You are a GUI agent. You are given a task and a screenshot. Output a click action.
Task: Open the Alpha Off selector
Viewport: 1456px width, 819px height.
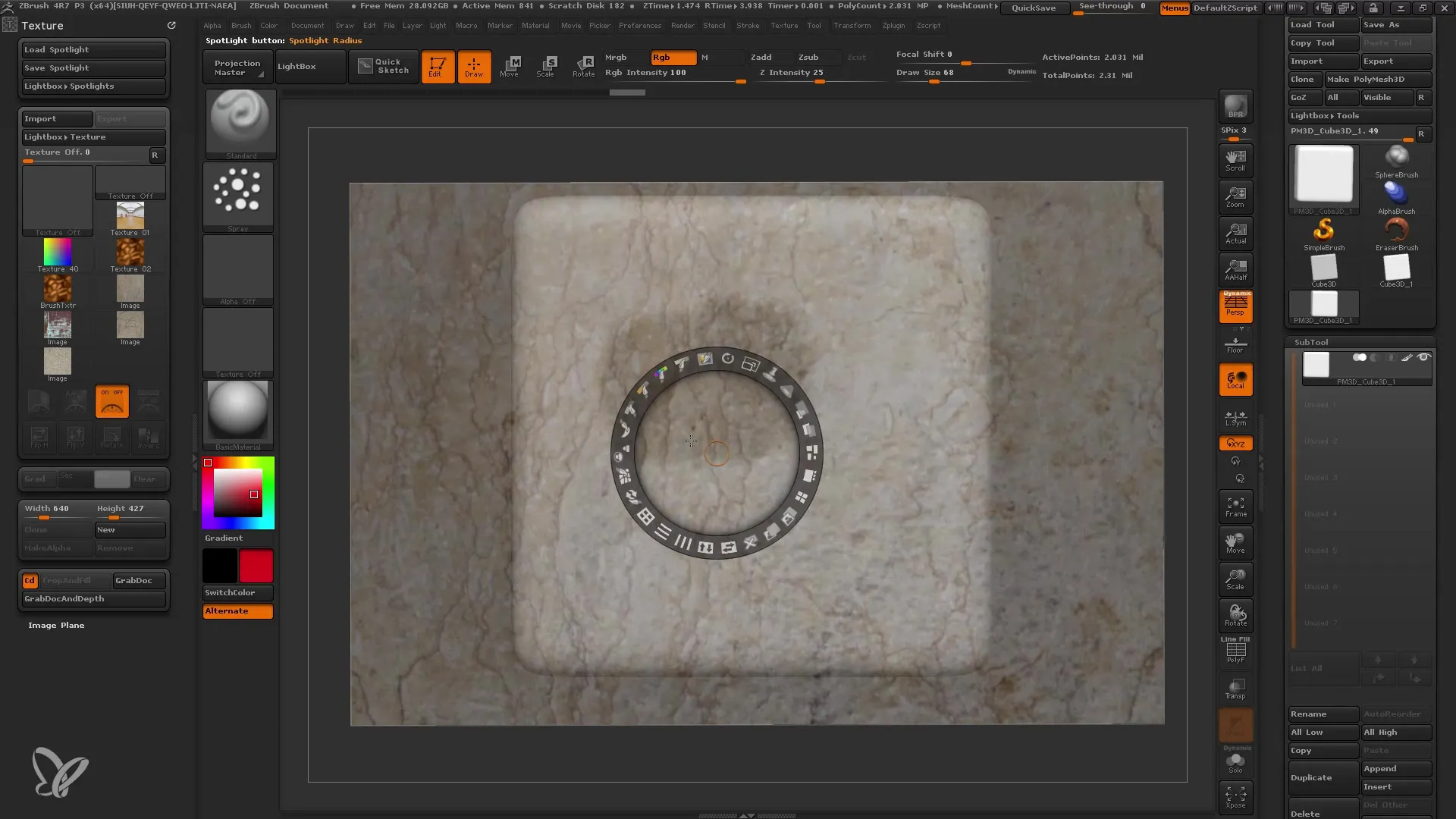tap(238, 270)
